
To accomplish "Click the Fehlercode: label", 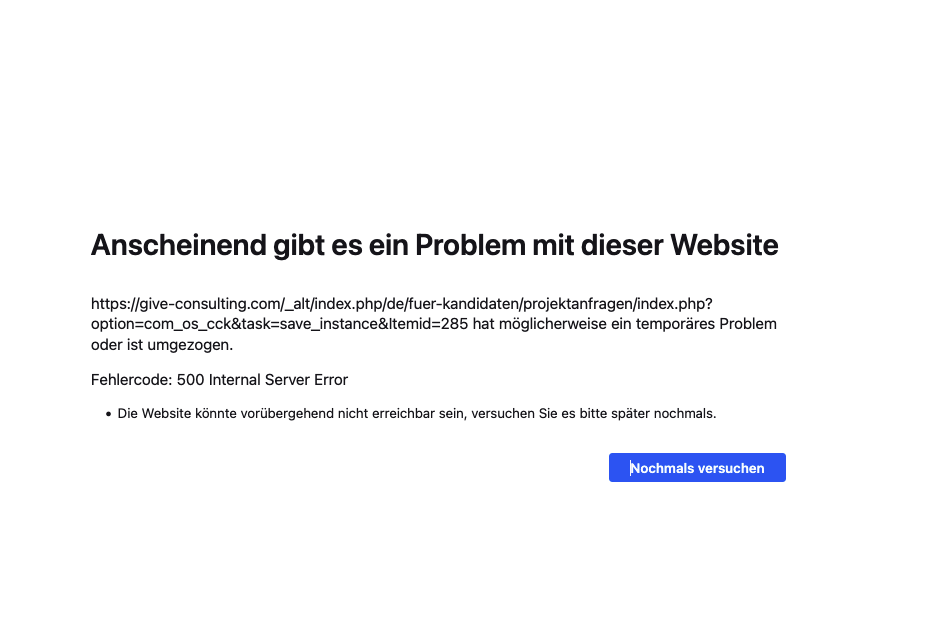I will (x=132, y=380).
